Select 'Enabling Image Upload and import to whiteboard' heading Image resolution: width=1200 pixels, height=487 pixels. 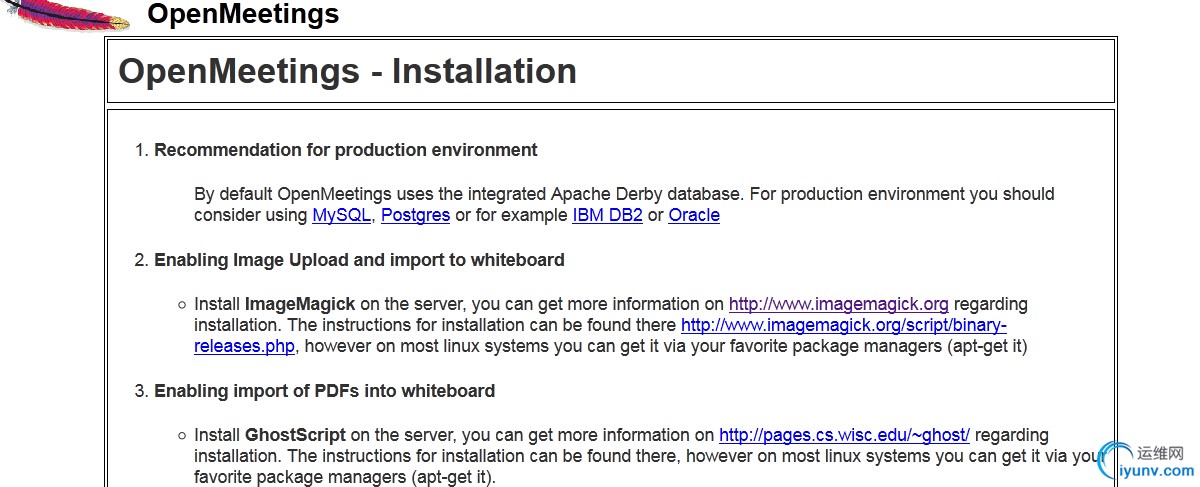(x=359, y=260)
